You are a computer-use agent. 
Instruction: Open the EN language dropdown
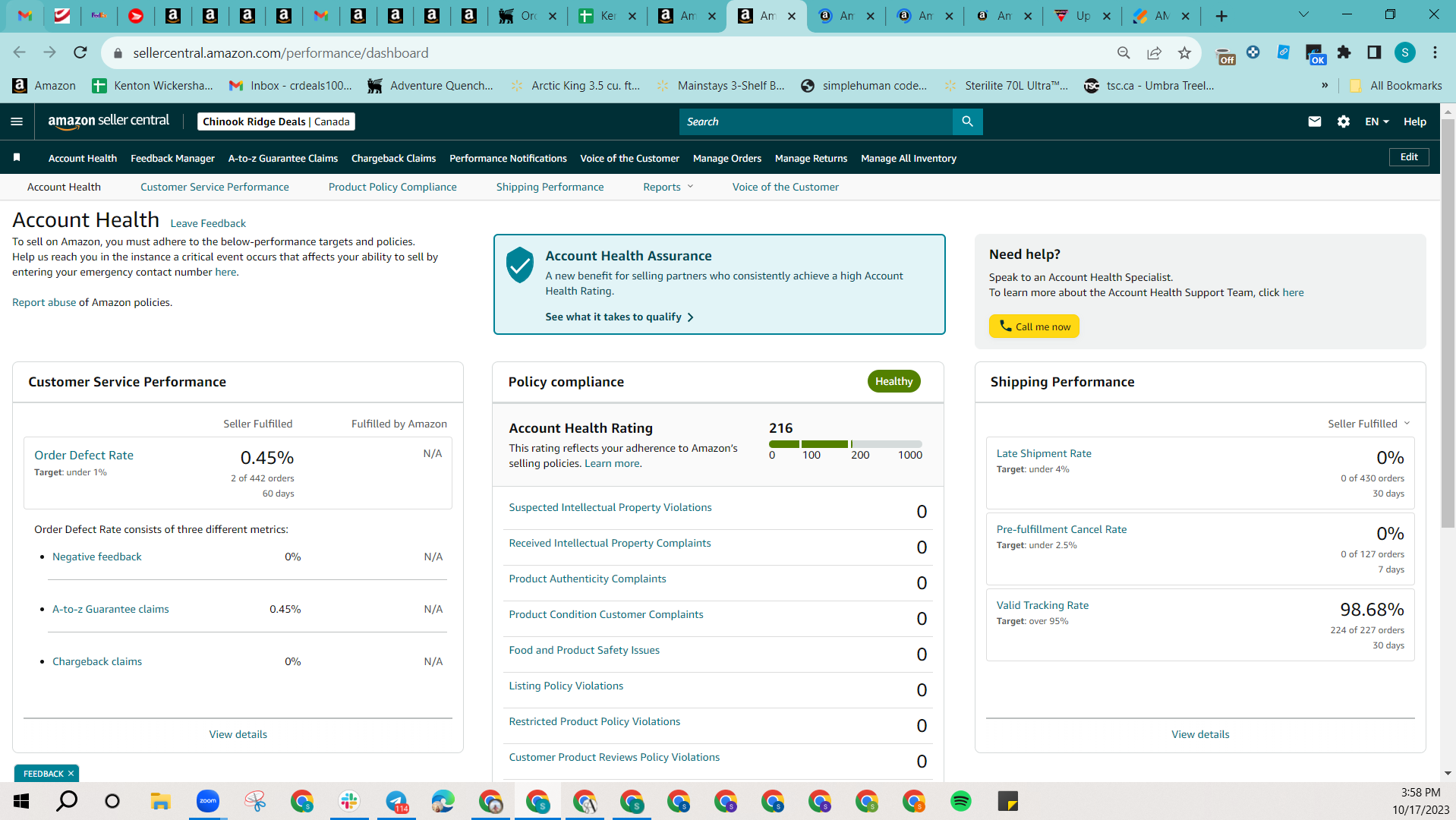[x=1376, y=121]
